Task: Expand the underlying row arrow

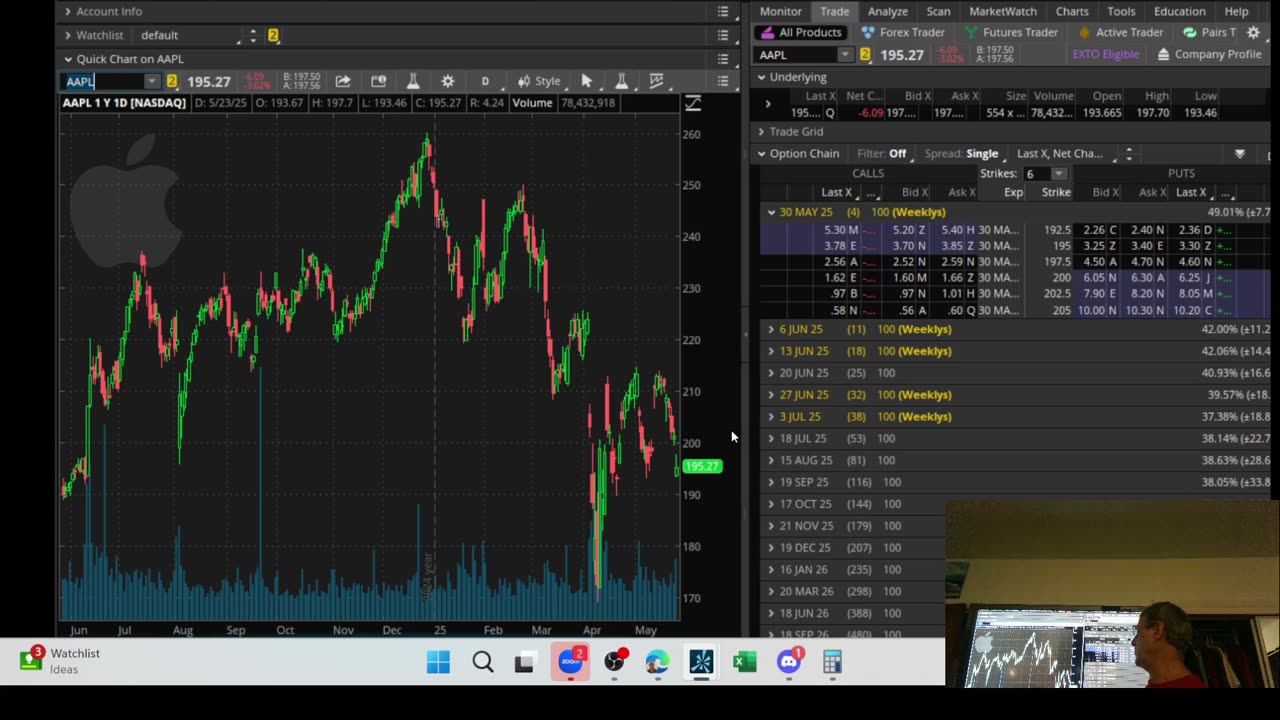Action: coord(768,104)
